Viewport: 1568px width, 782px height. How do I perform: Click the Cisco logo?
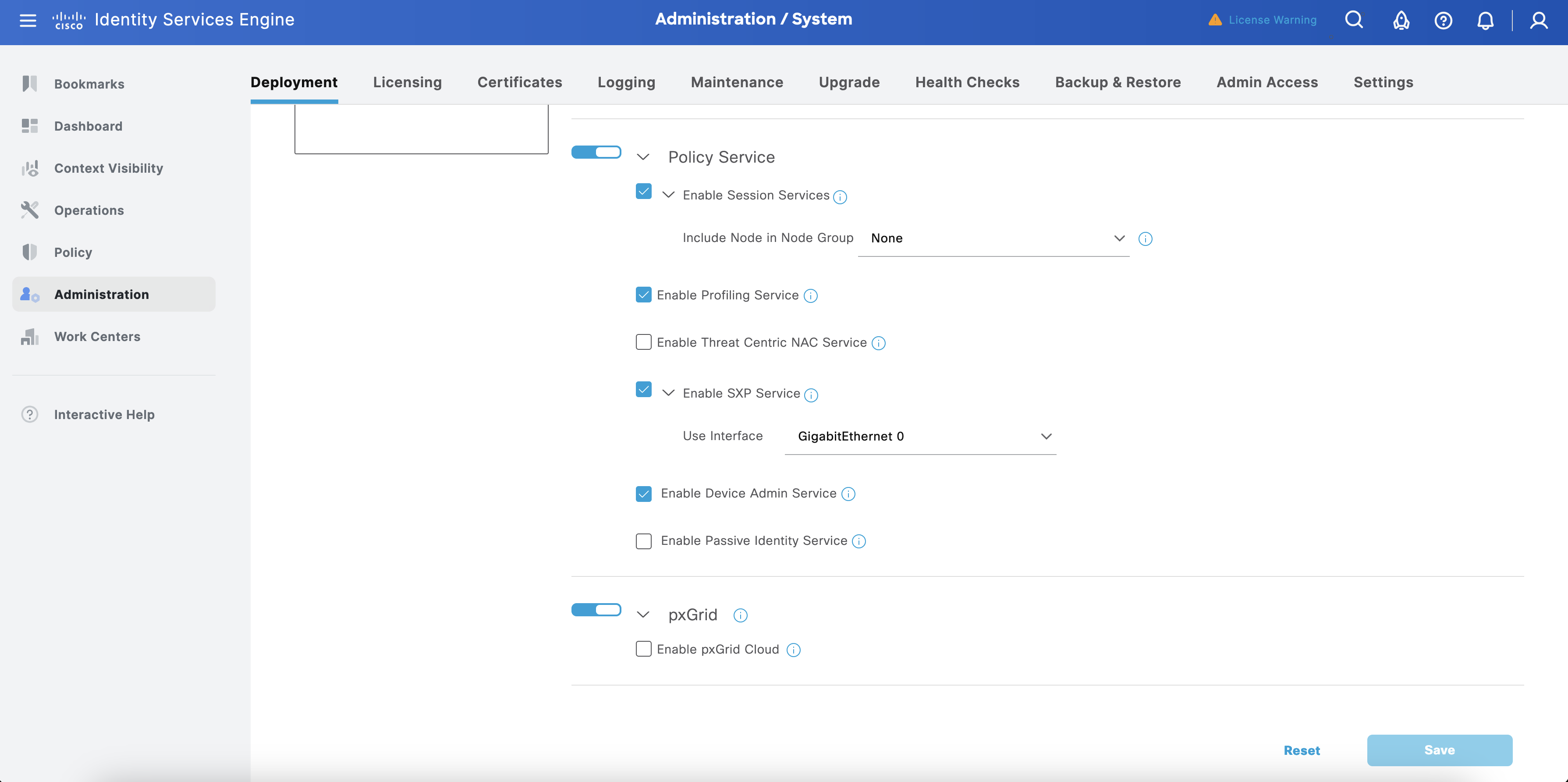[69, 20]
